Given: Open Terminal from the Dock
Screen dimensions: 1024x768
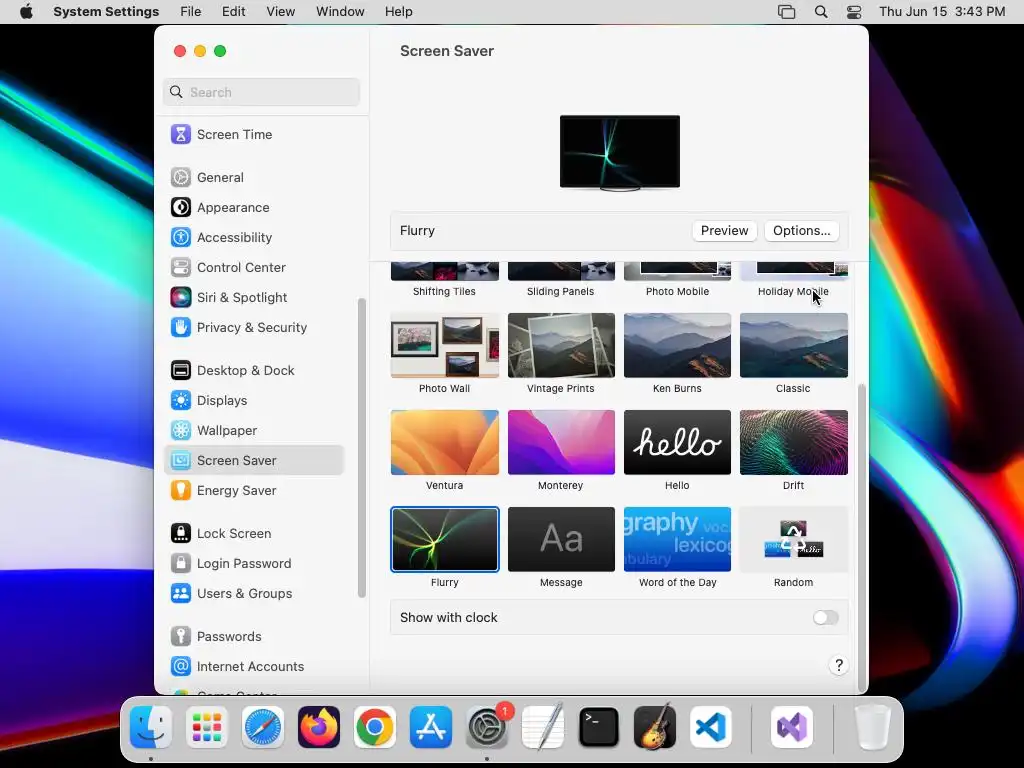Looking at the screenshot, I should click(x=599, y=727).
